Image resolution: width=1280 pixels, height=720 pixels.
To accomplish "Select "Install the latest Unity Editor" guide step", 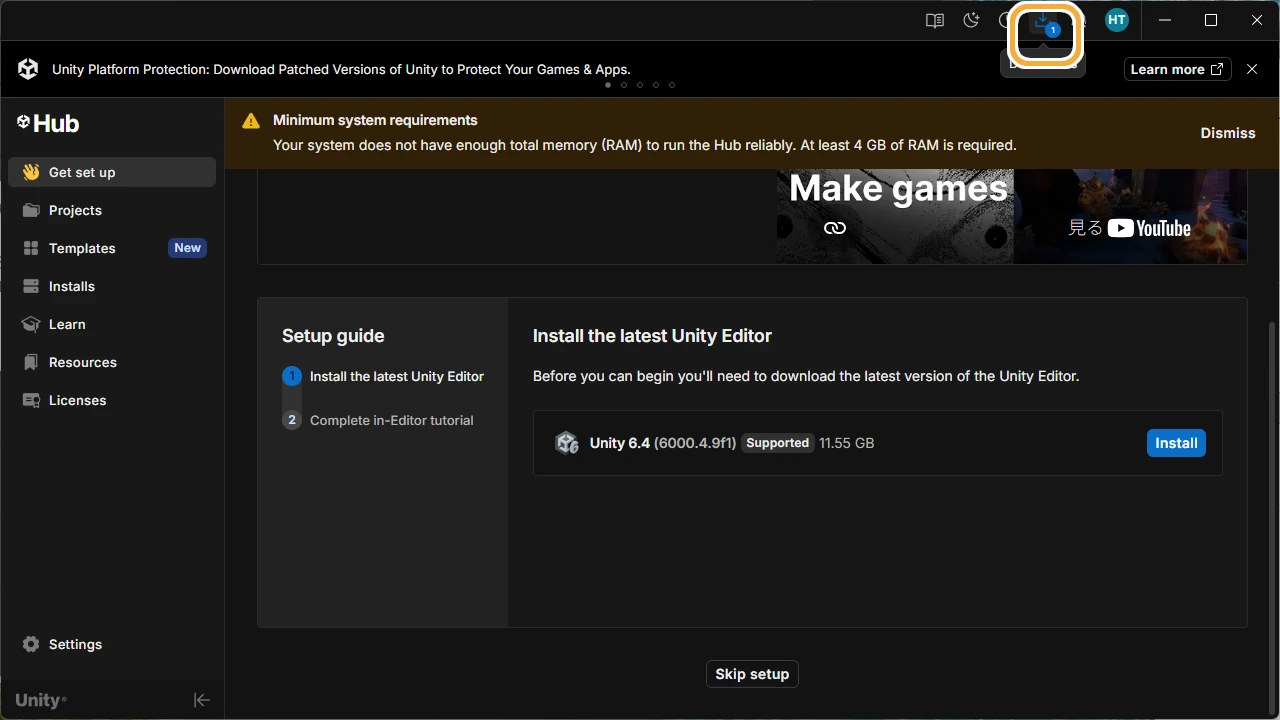I will (397, 376).
